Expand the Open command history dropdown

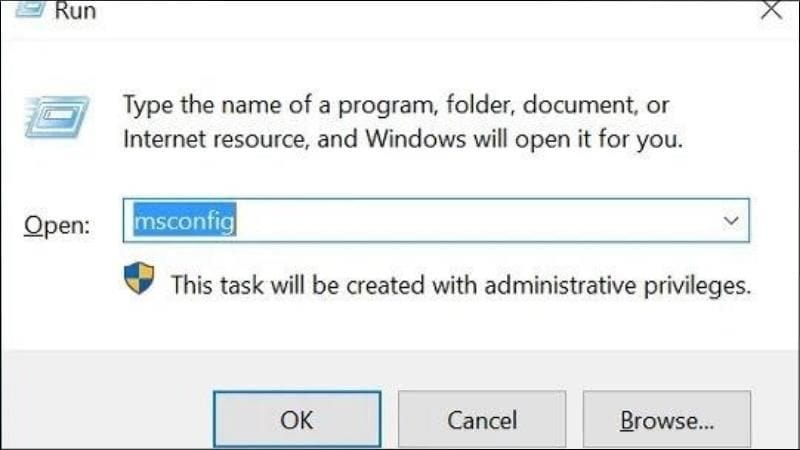[730, 220]
